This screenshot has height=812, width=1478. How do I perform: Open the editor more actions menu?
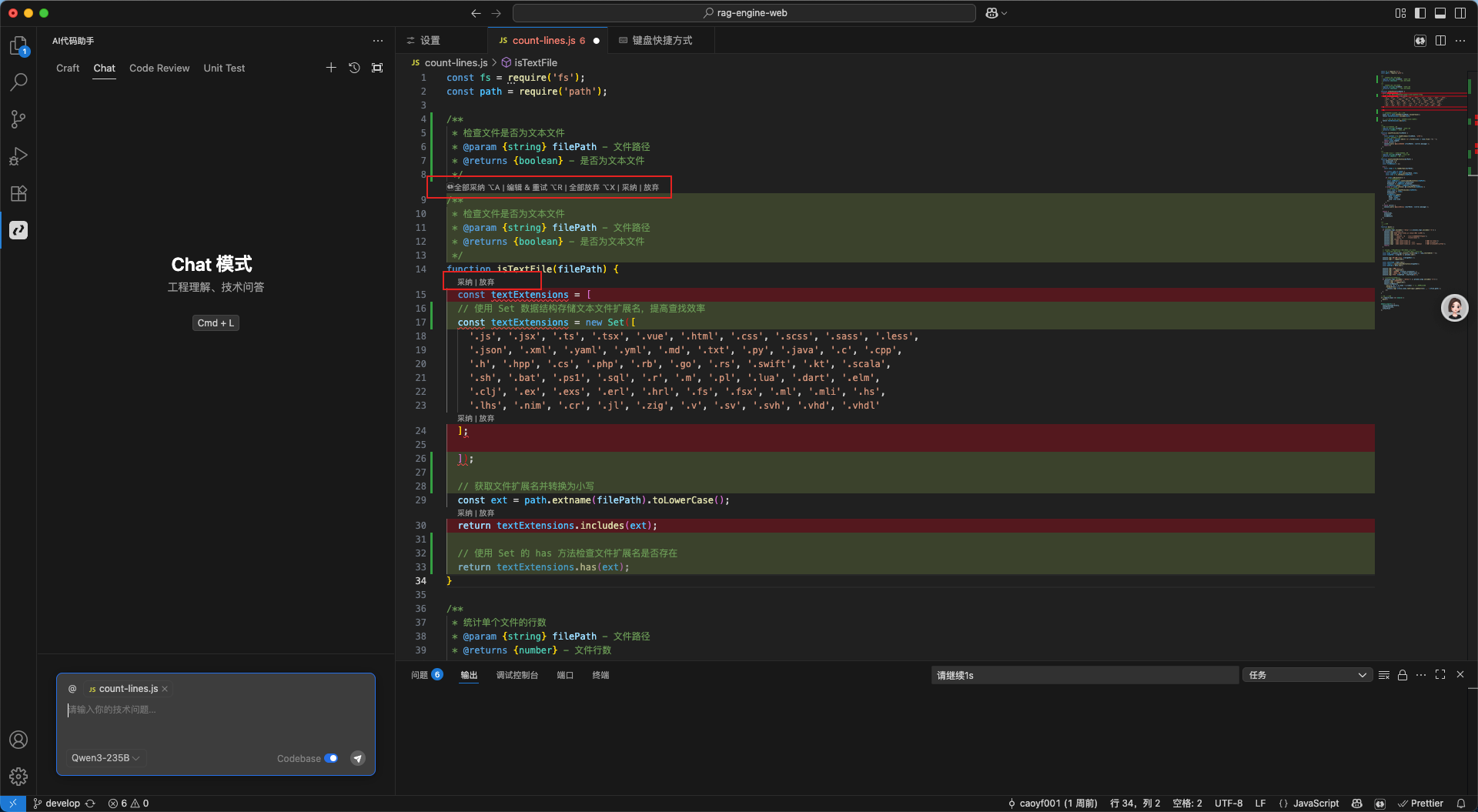(1460, 41)
